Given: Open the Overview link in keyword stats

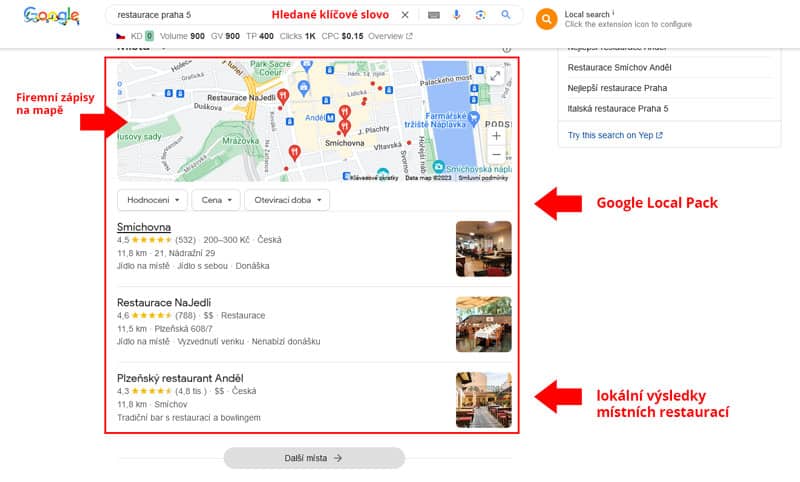Looking at the screenshot, I should pos(390,36).
